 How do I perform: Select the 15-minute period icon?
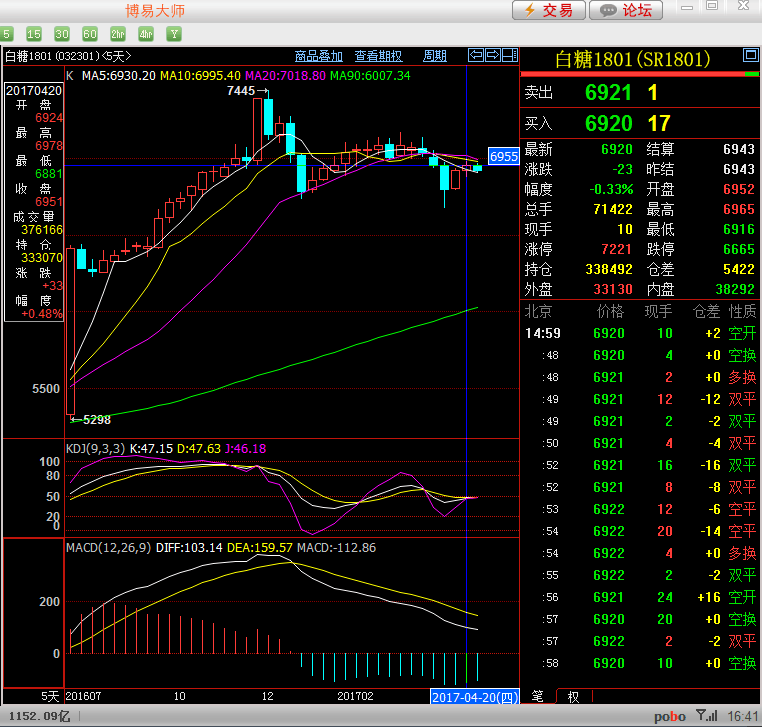(x=35, y=34)
